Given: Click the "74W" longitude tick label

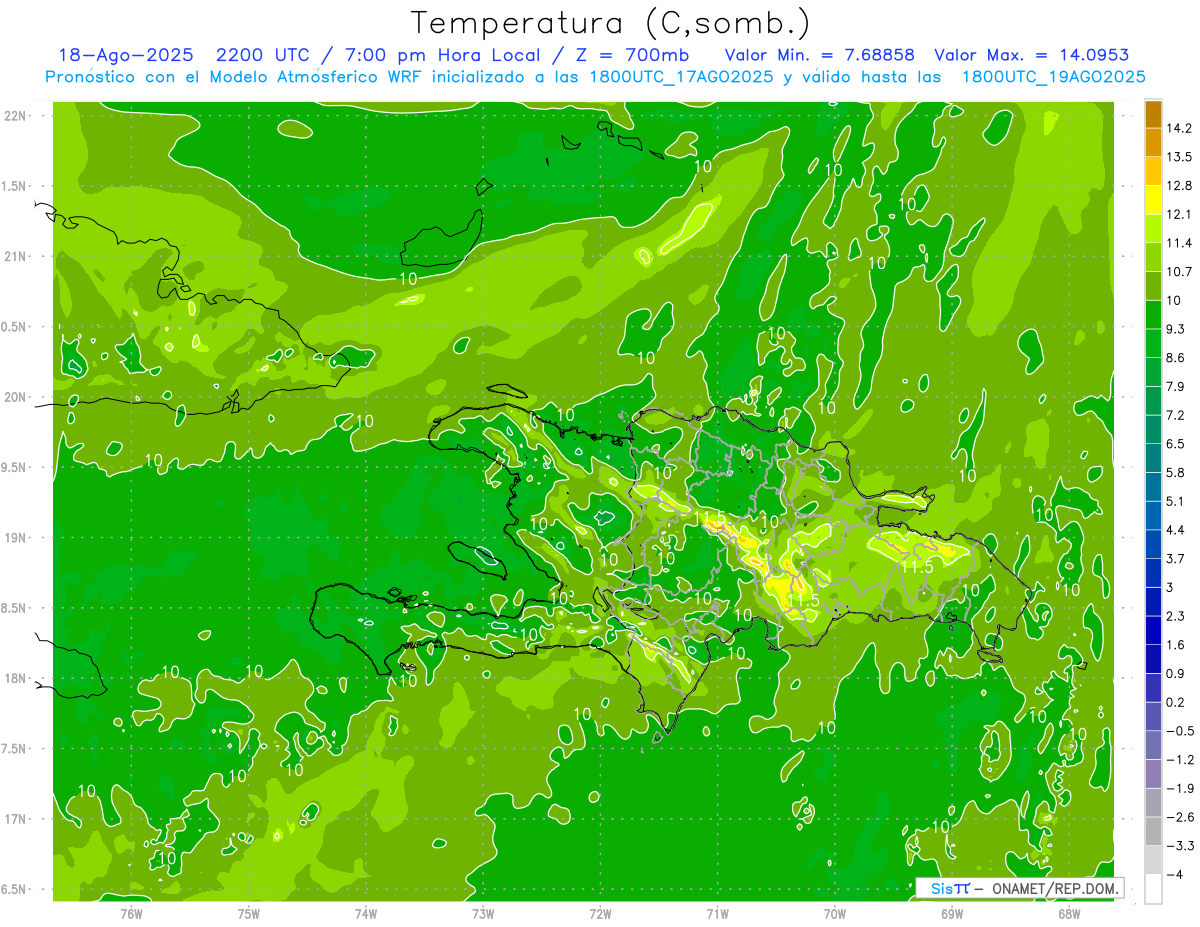Looking at the screenshot, I should click(x=366, y=913).
